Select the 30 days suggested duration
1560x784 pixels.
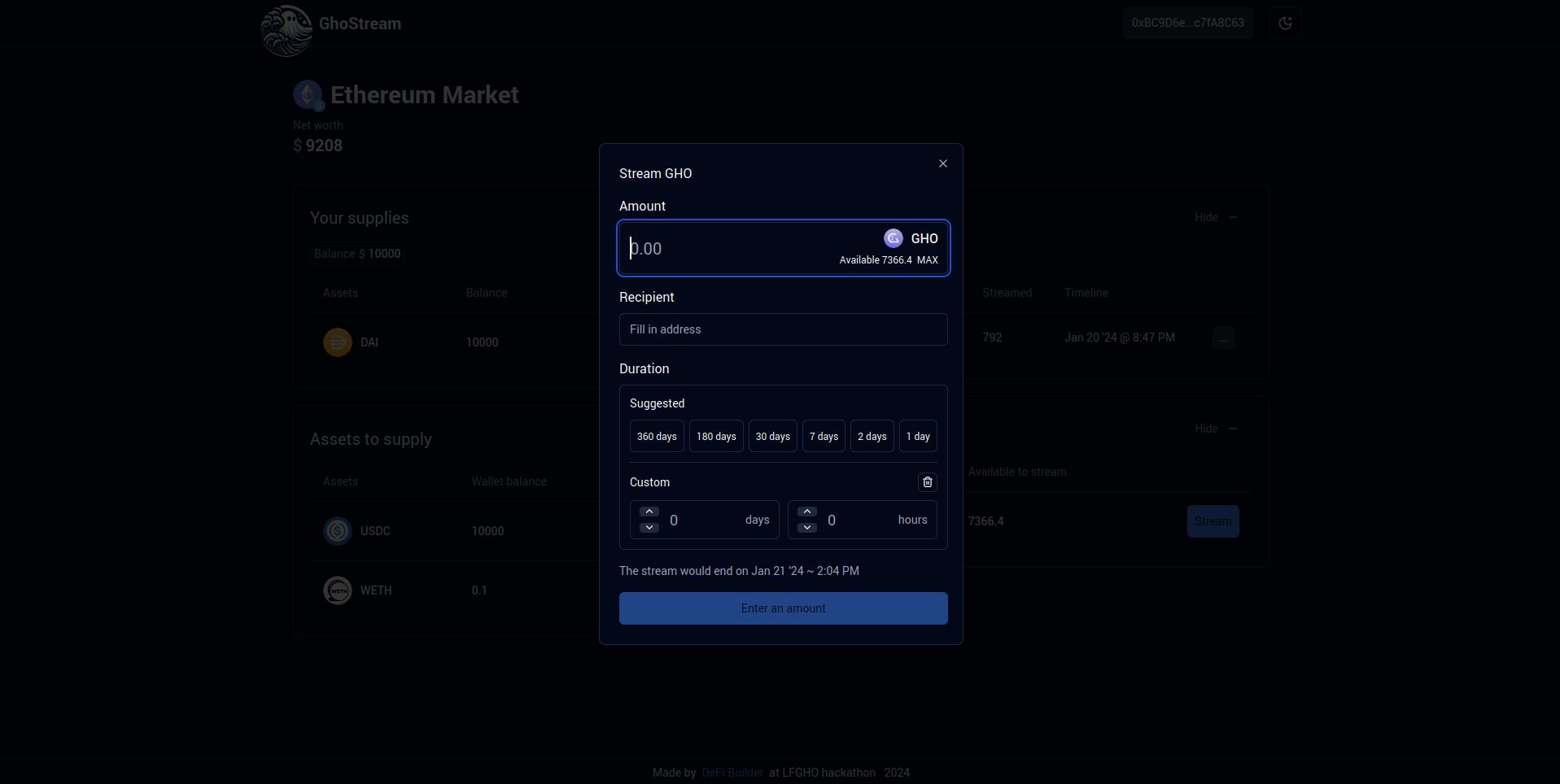tap(772, 437)
